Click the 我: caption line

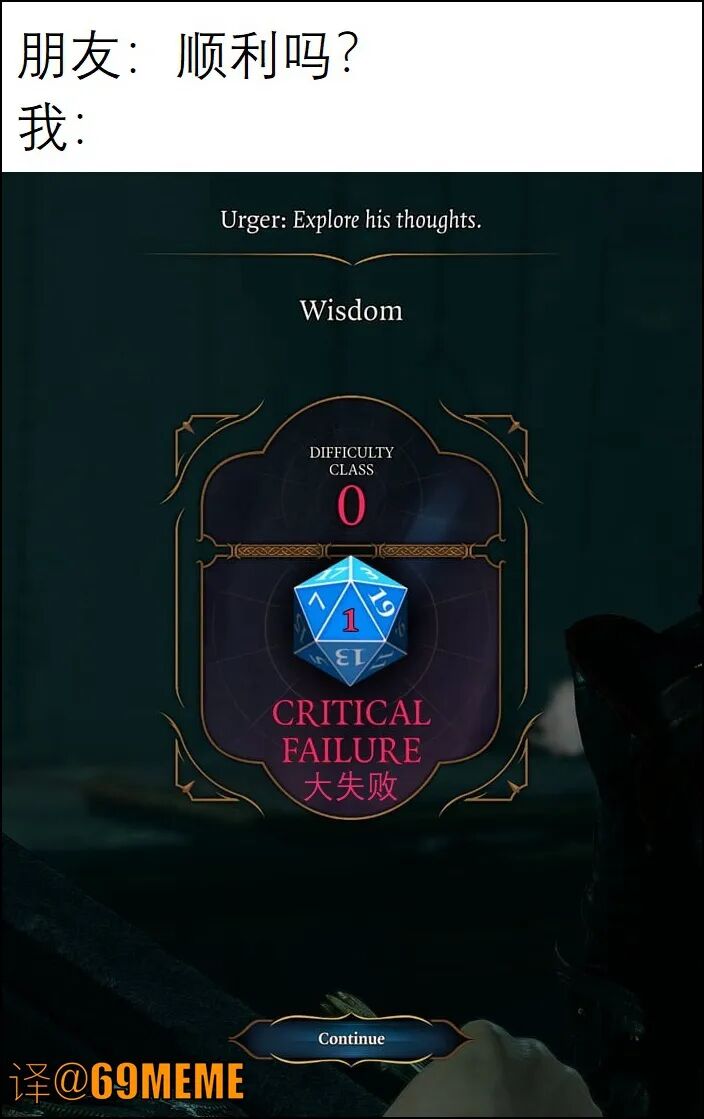(x=51, y=128)
